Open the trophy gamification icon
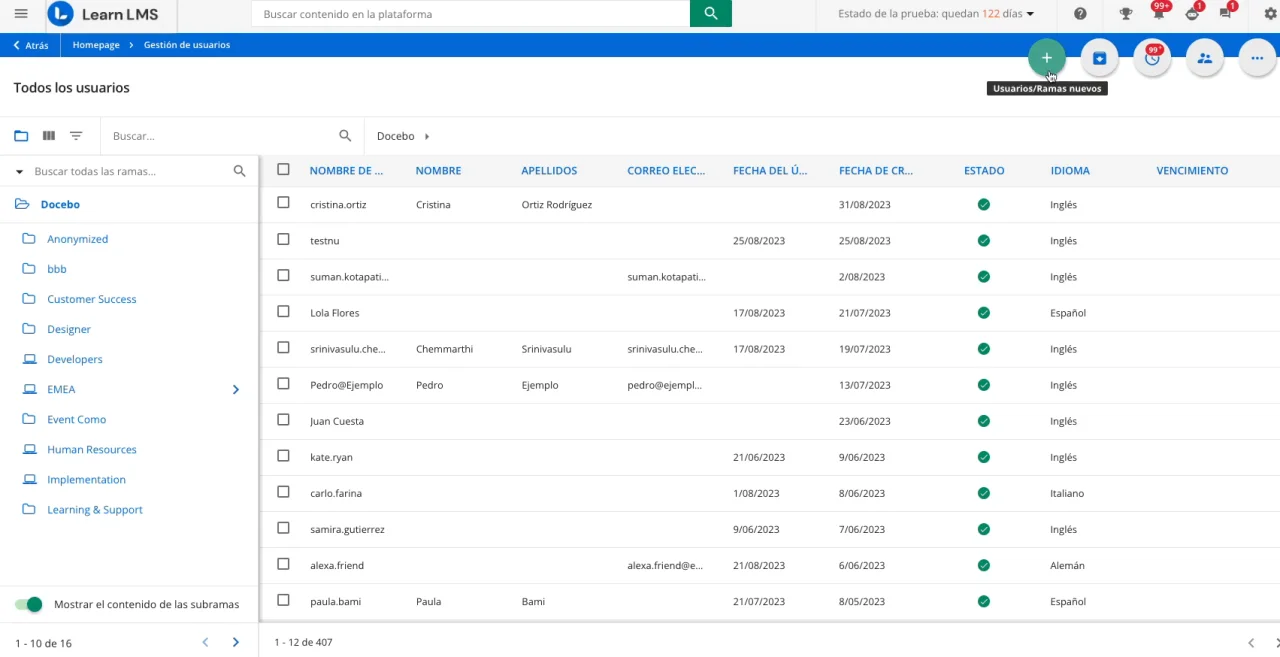The width and height of the screenshot is (1280, 657). [1126, 14]
